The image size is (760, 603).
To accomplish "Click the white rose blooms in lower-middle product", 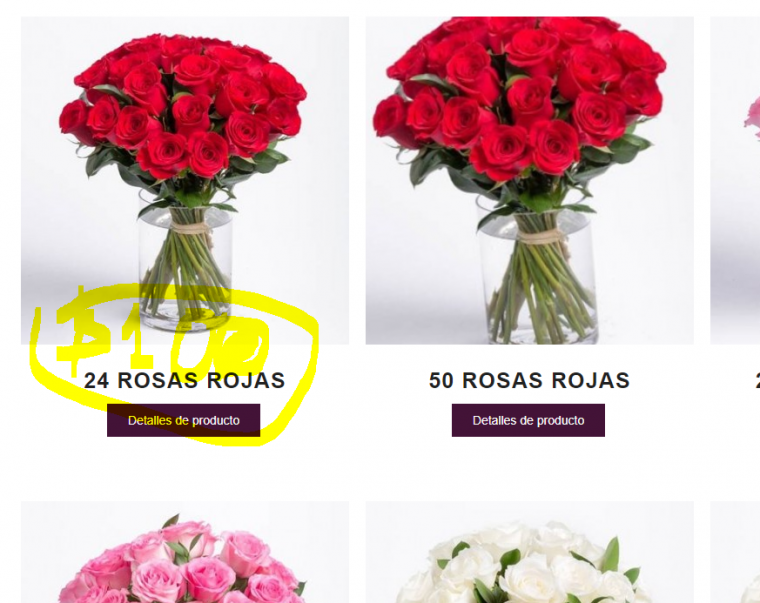I will 526,565.
